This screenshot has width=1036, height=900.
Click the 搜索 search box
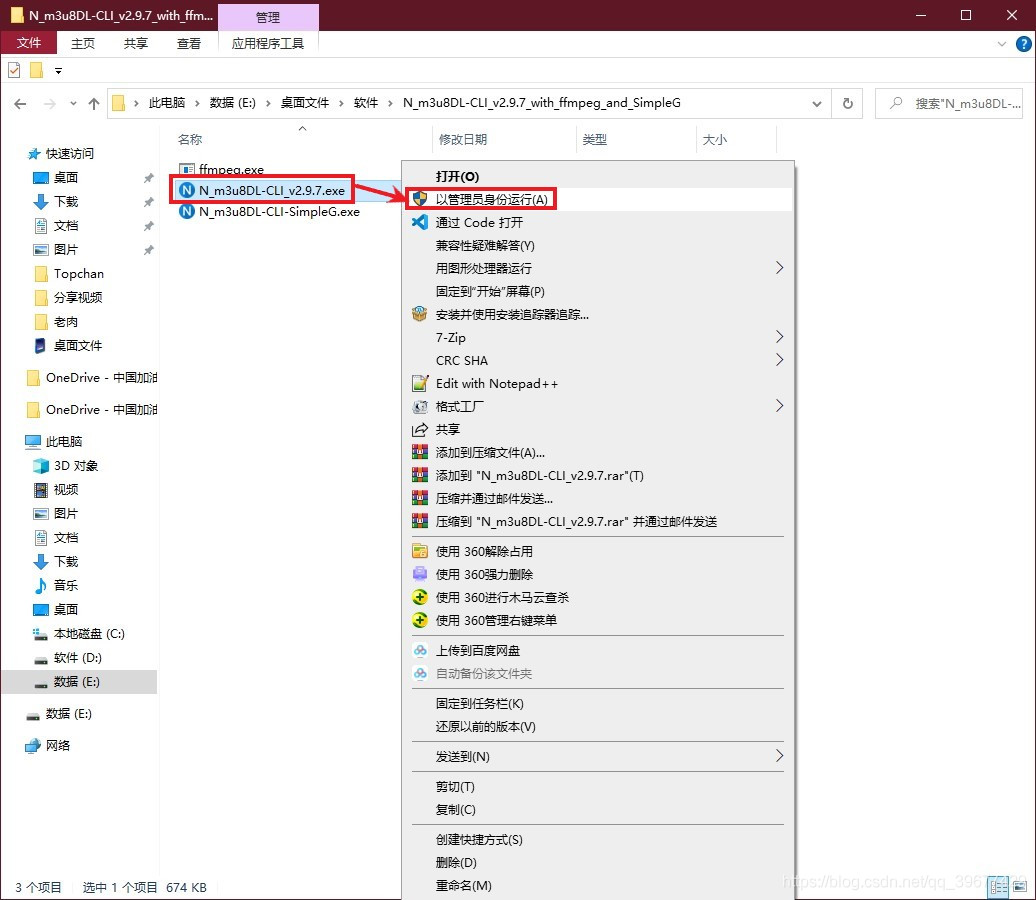[x=949, y=104]
